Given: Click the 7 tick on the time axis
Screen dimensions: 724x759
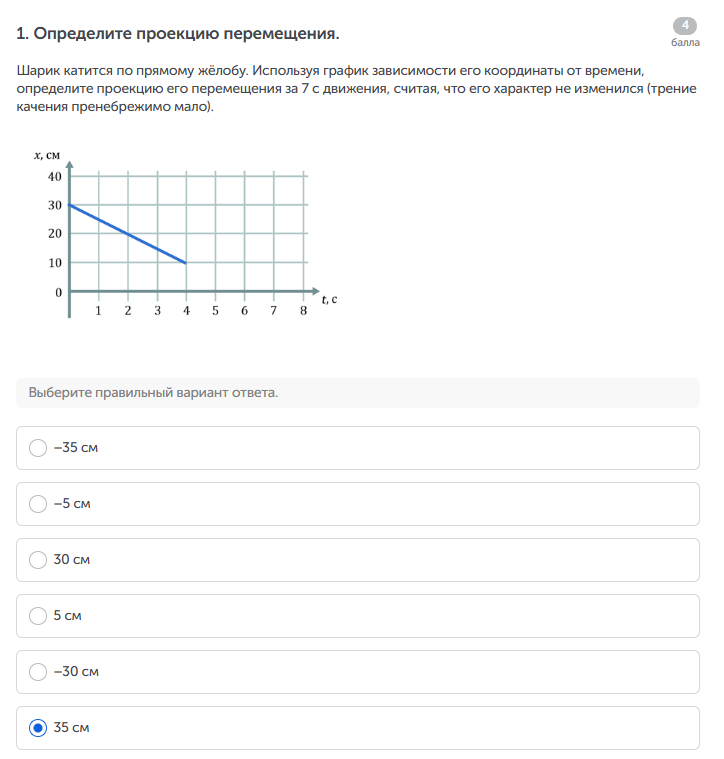Looking at the screenshot, I should (x=274, y=311).
